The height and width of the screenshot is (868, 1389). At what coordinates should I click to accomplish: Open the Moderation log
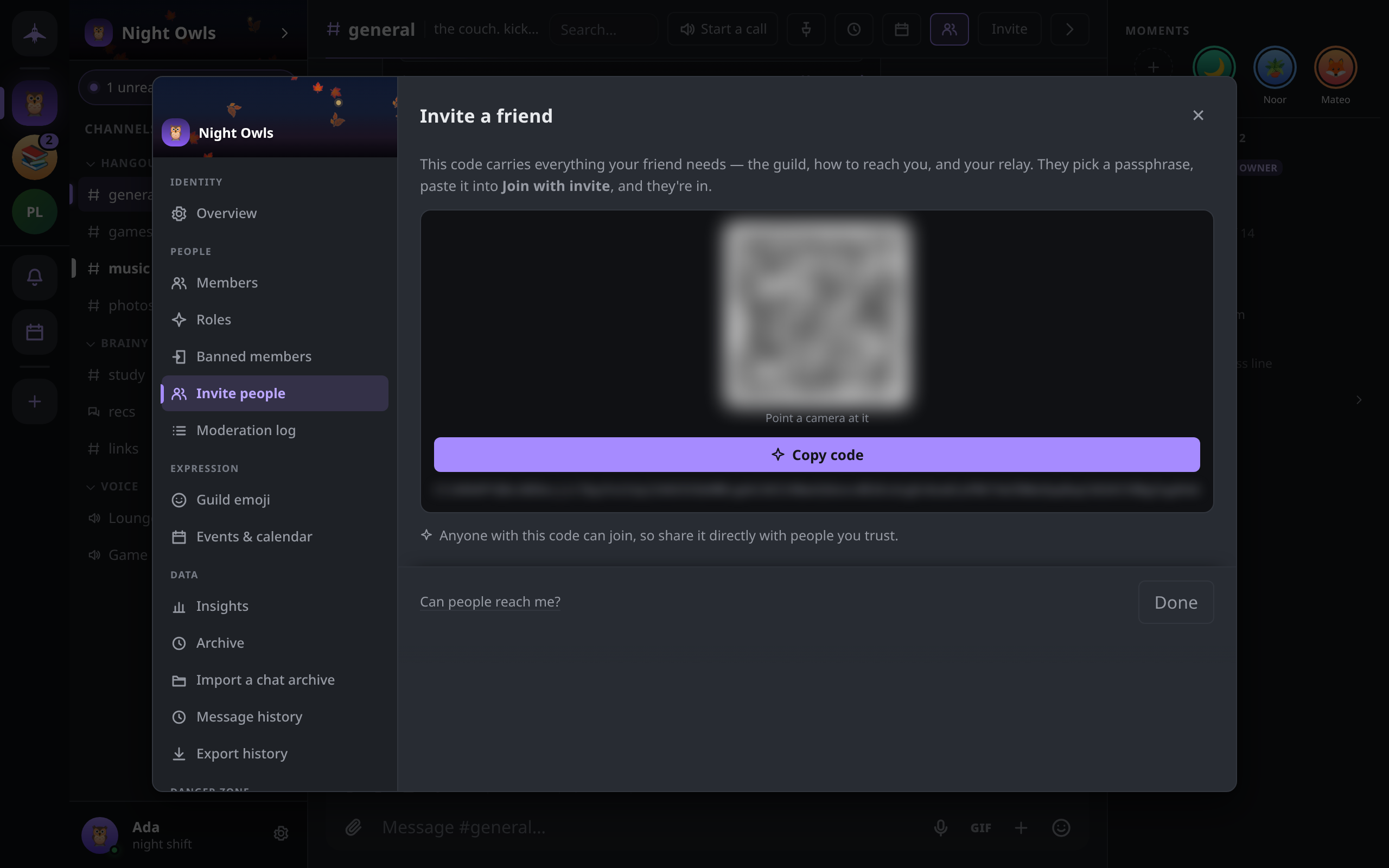[275, 430]
